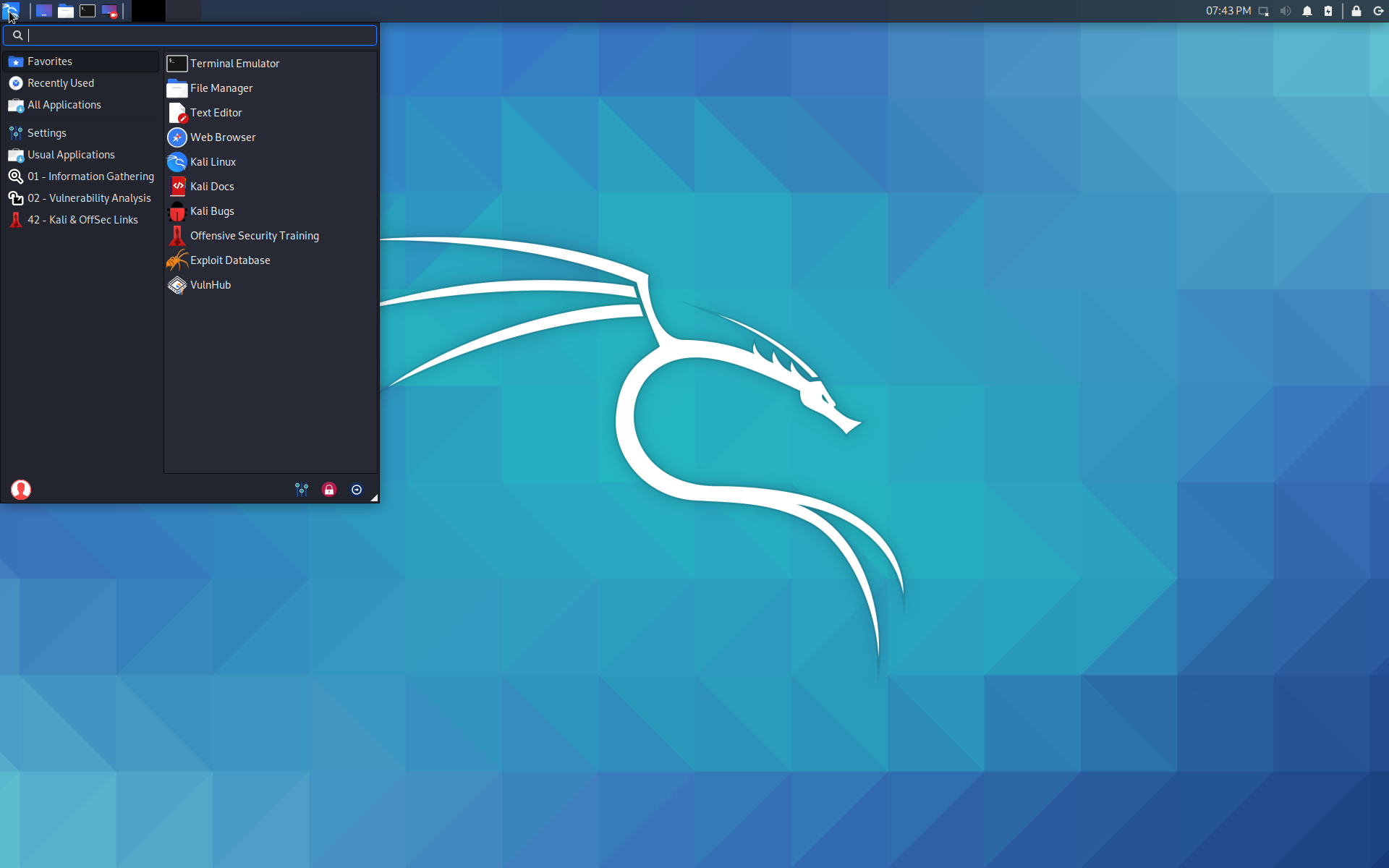
Task: Launch File Manager from favorites list
Action: pyautogui.click(x=271, y=88)
